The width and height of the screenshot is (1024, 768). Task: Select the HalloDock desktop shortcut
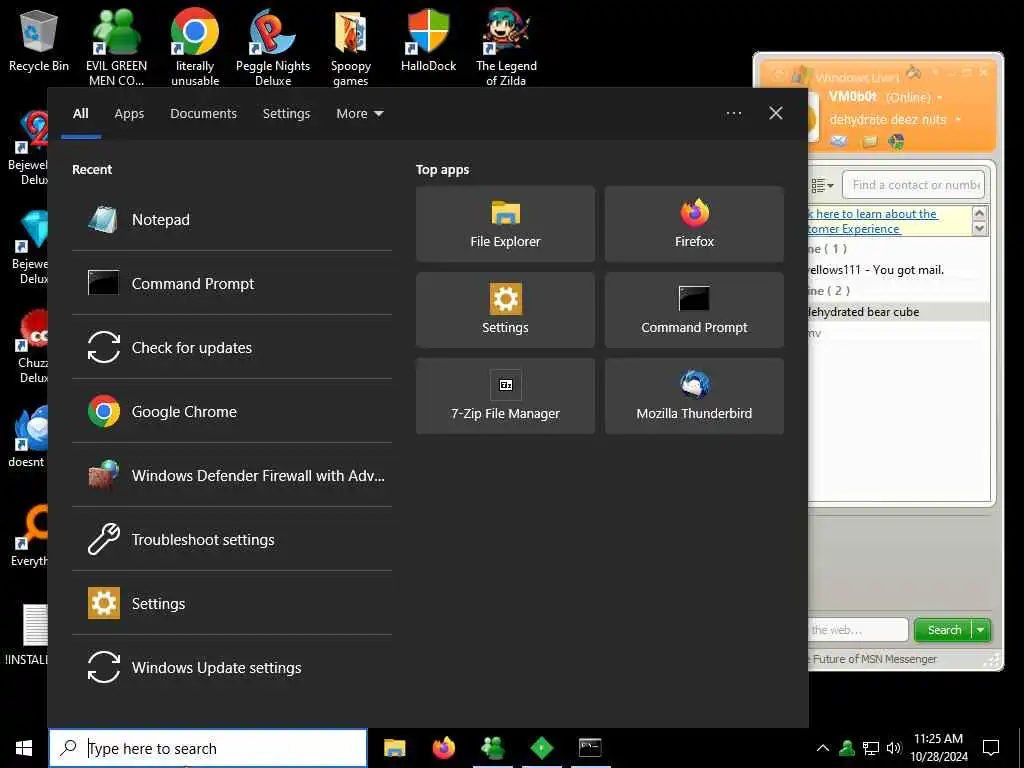(x=428, y=40)
